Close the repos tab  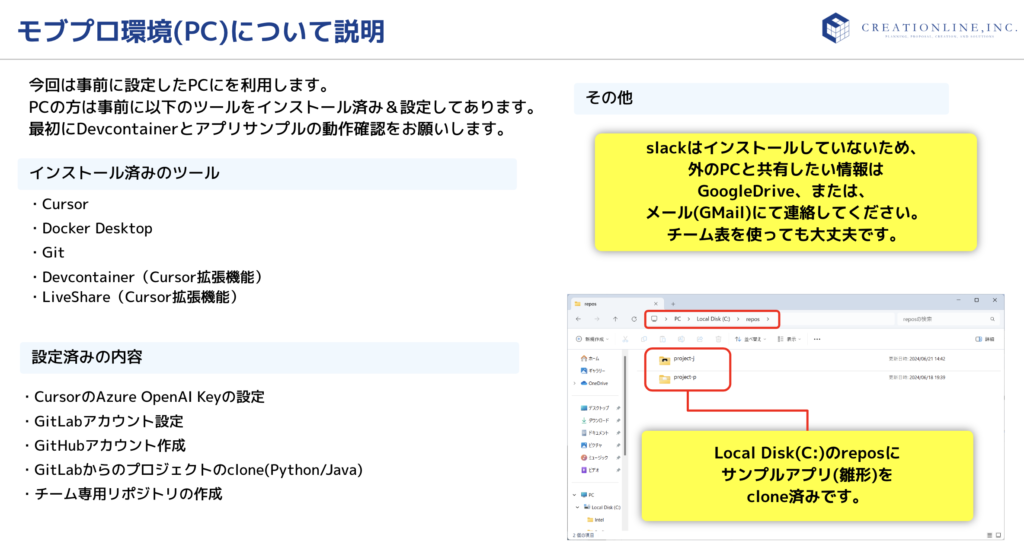656,304
